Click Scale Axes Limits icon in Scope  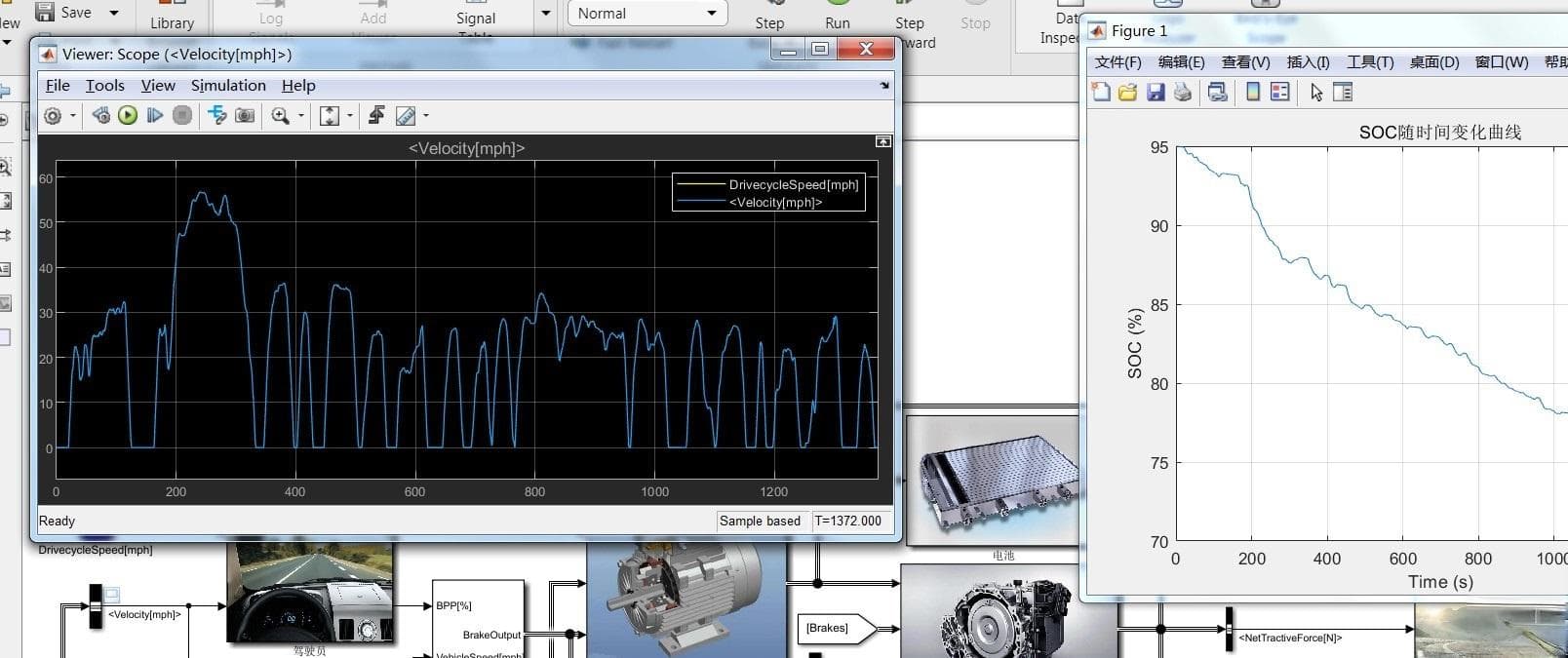(x=330, y=116)
